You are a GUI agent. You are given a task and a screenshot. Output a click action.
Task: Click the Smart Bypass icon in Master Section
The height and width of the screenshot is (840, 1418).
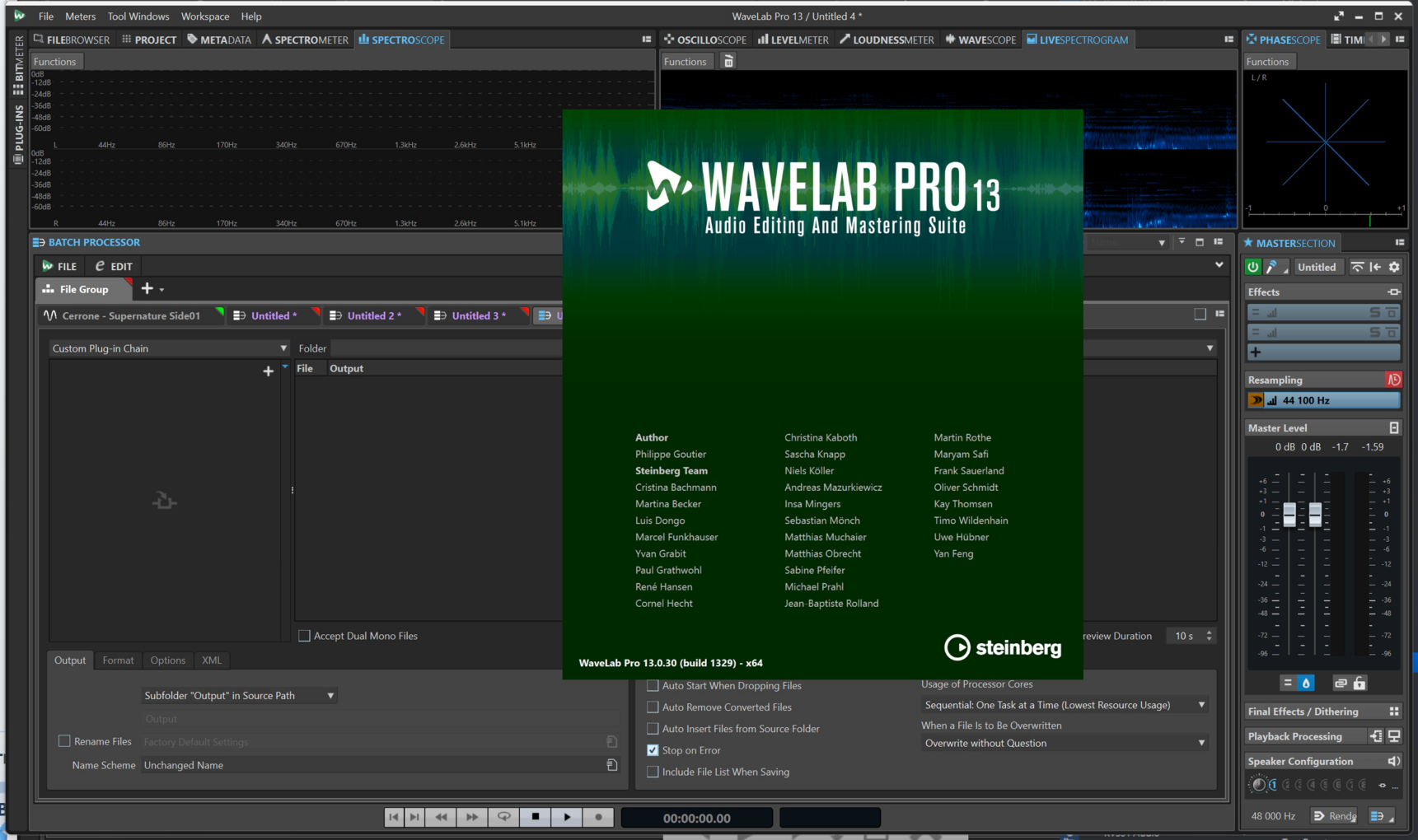[1357, 267]
